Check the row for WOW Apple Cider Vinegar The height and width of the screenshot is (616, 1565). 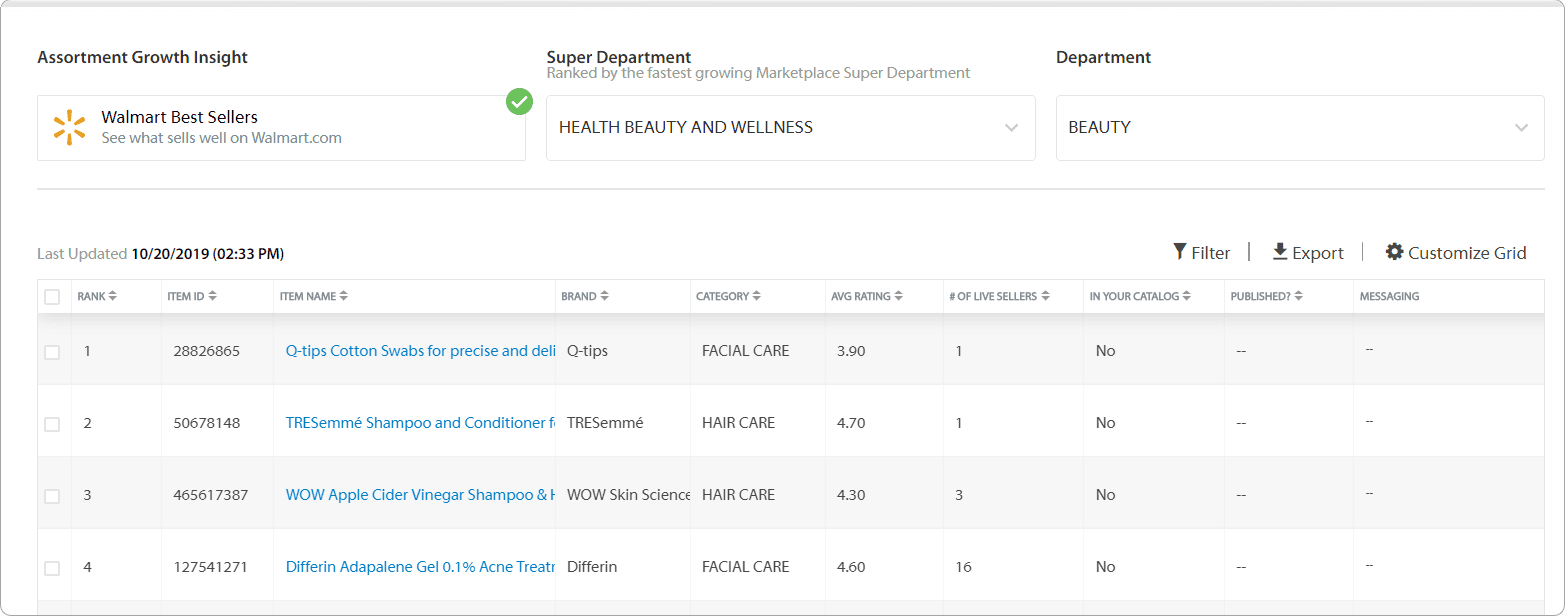52,496
